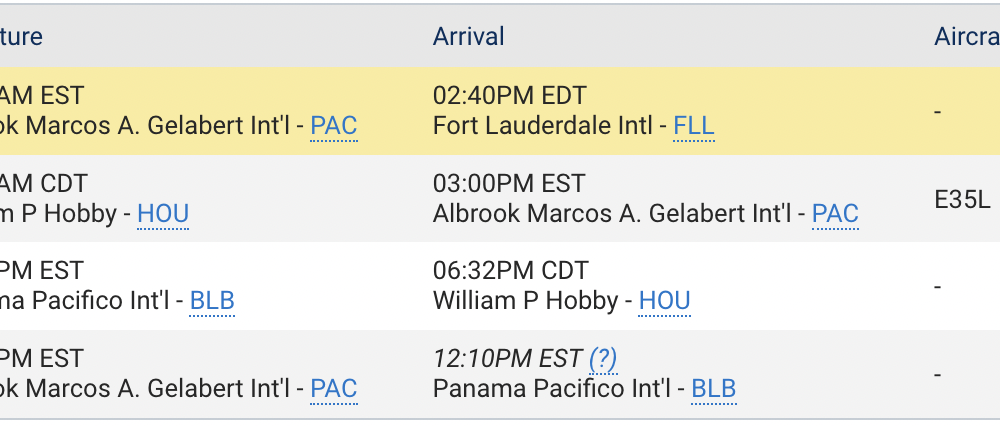The width and height of the screenshot is (1000, 426).
Task: Open PAC link in bottom row departure
Action: click(334, 388)
